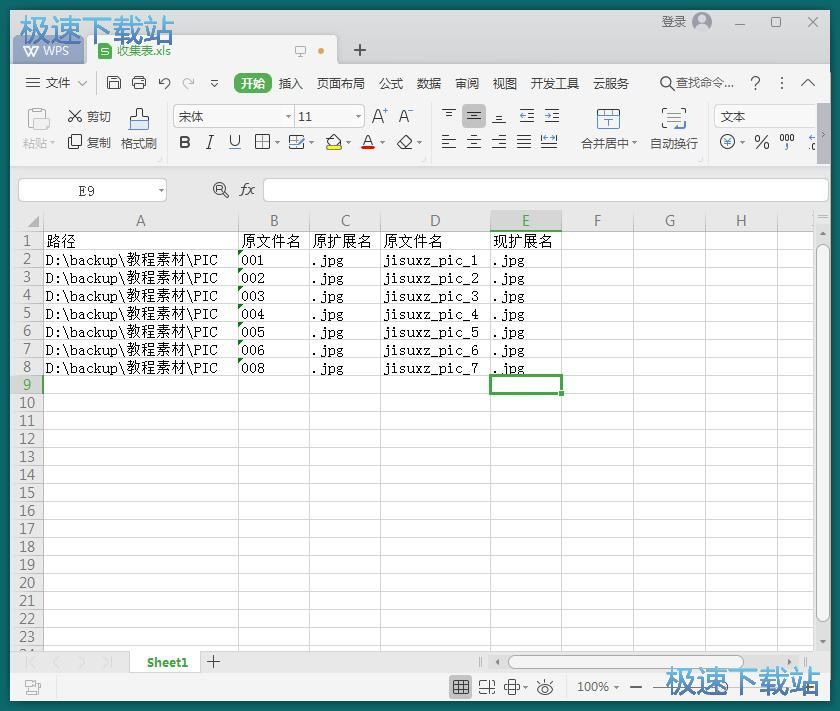Click the font color red A swatch
This screenshot has height=711, width=840.
pos(367,143)
